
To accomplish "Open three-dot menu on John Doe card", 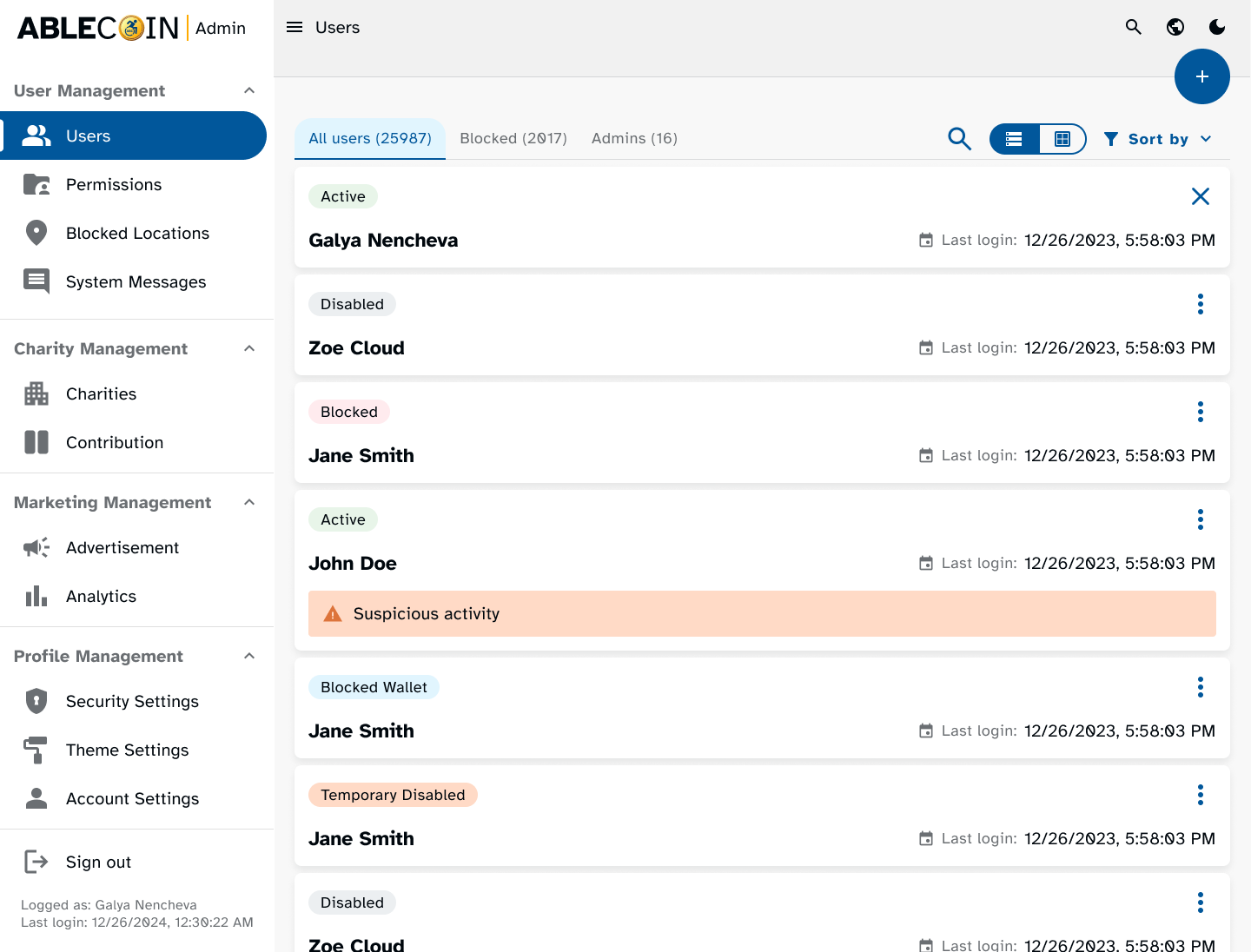I will (1200, 519).
